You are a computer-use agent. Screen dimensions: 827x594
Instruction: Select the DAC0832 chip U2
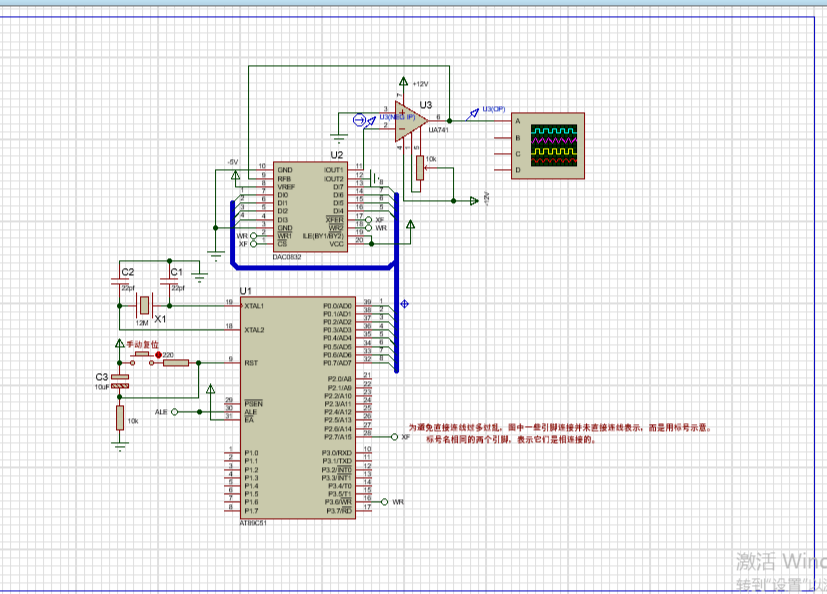(310, 206)
